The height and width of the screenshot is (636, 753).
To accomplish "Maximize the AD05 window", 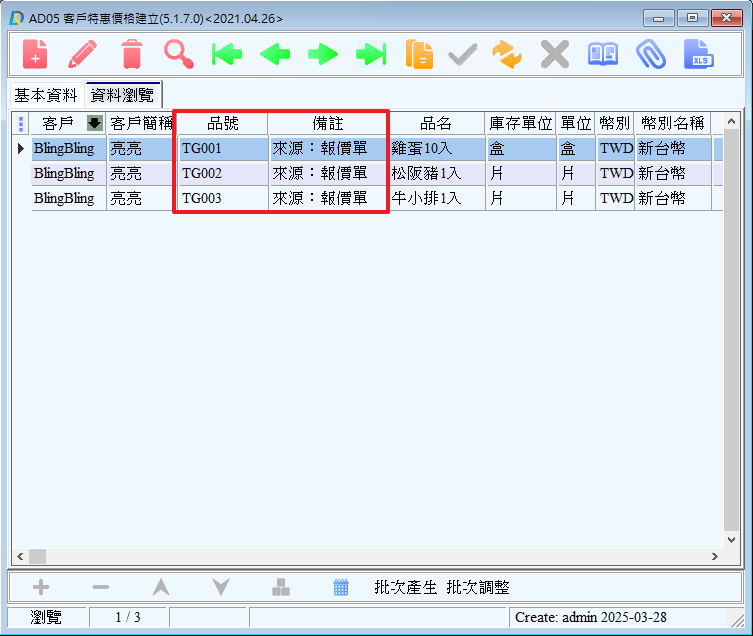I will [x=692, y=18].
